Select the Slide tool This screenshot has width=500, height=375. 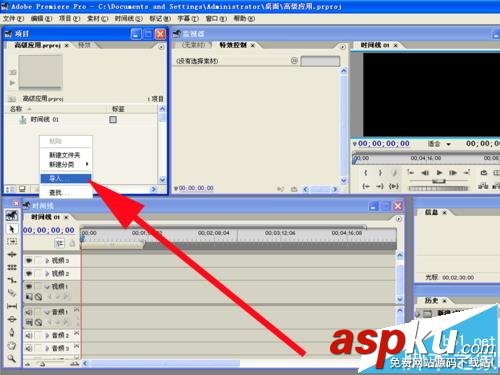(12, 319)
